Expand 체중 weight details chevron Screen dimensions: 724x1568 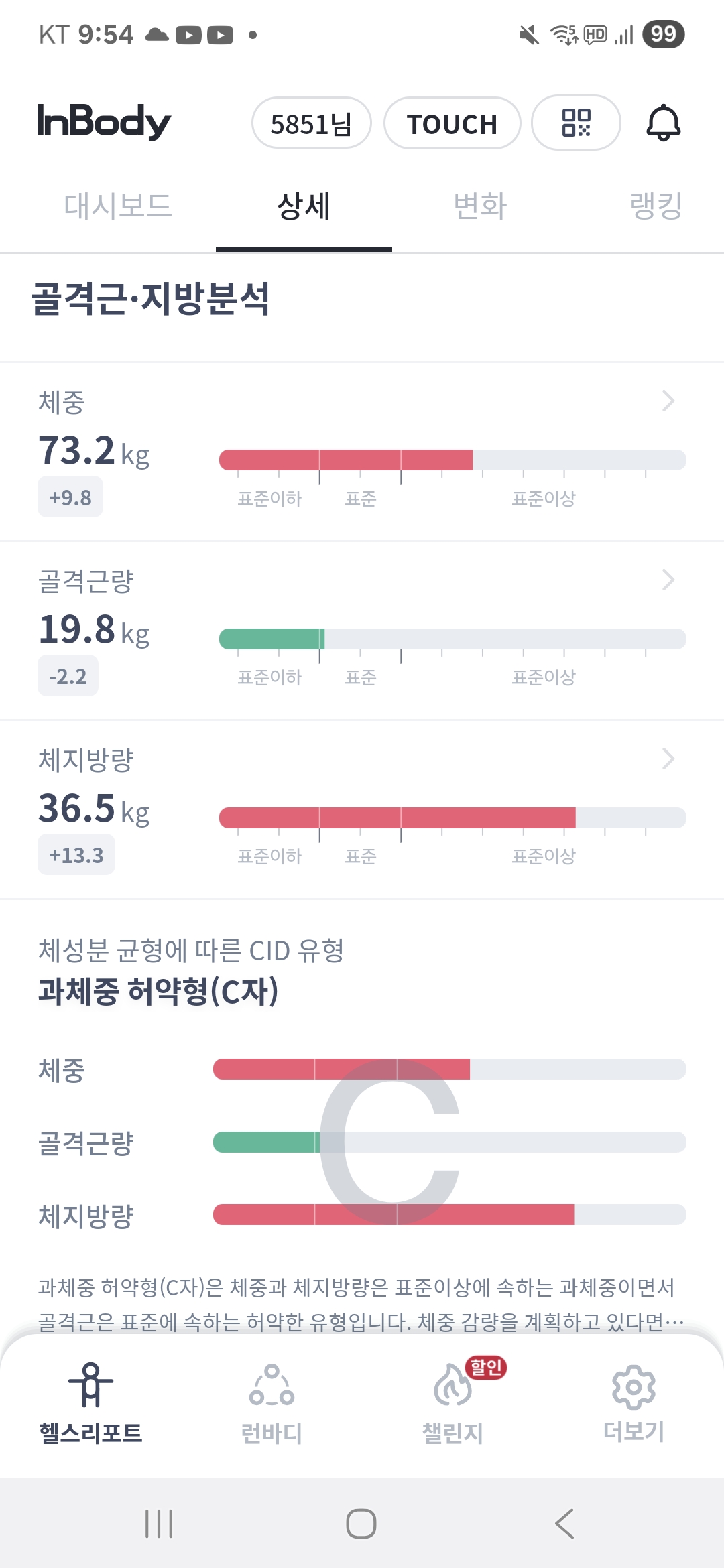(668, 401)
